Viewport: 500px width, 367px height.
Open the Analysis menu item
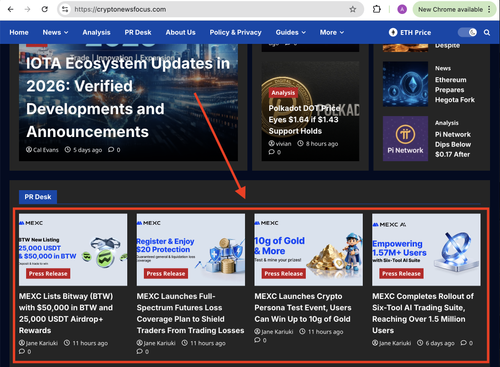pyautogui.click(x=96, y=32)
